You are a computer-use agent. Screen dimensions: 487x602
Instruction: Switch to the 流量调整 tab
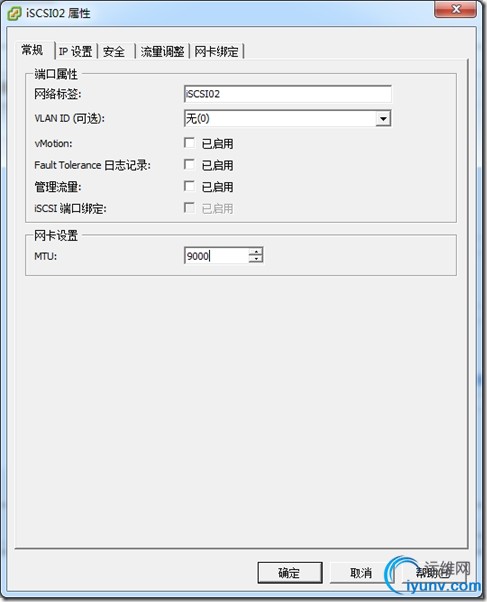pos(162,51)
